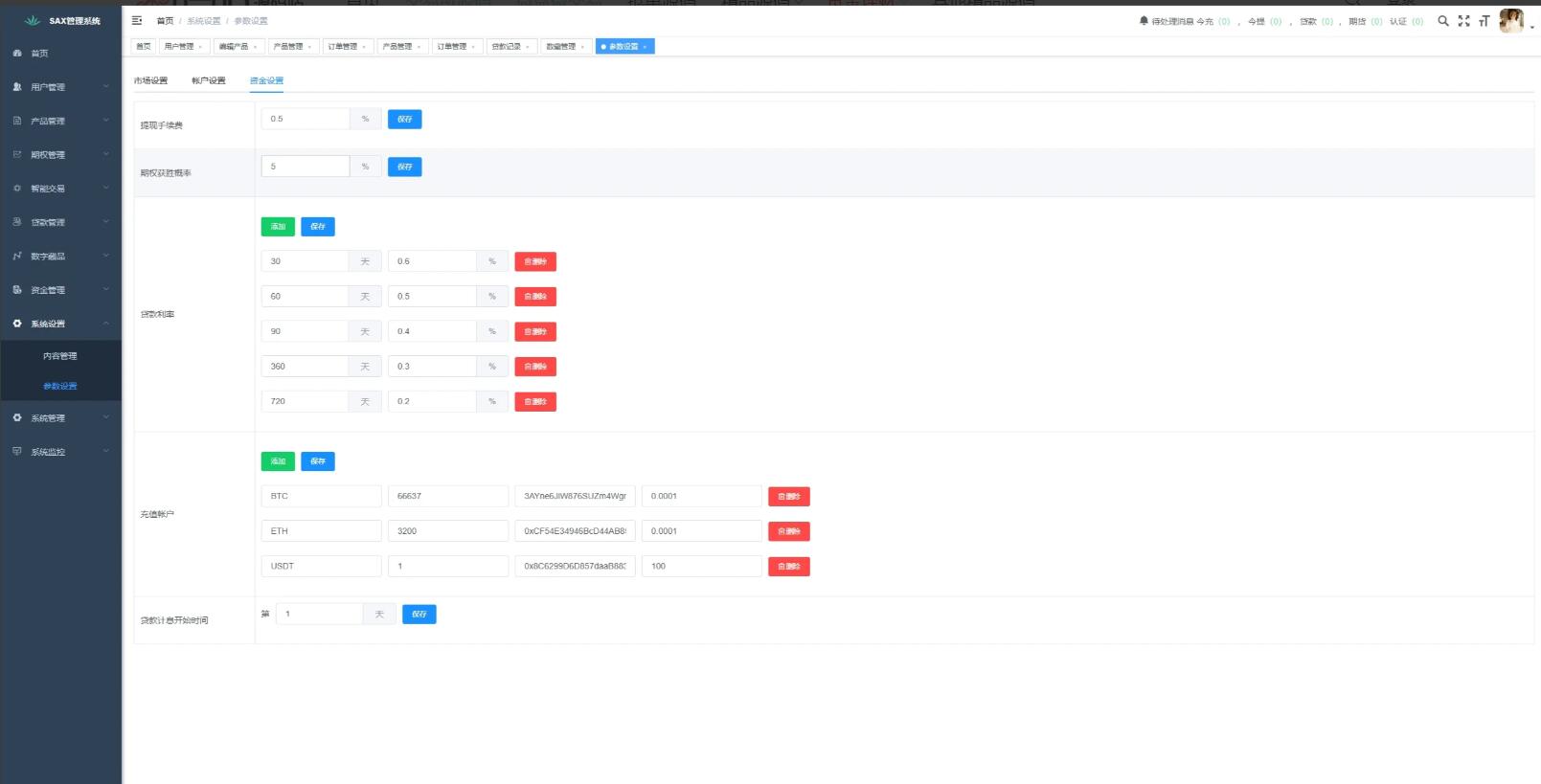The image size is (1541, 784).
Task: Switch to the 市场设置 tab
Action: coord(150,80)
